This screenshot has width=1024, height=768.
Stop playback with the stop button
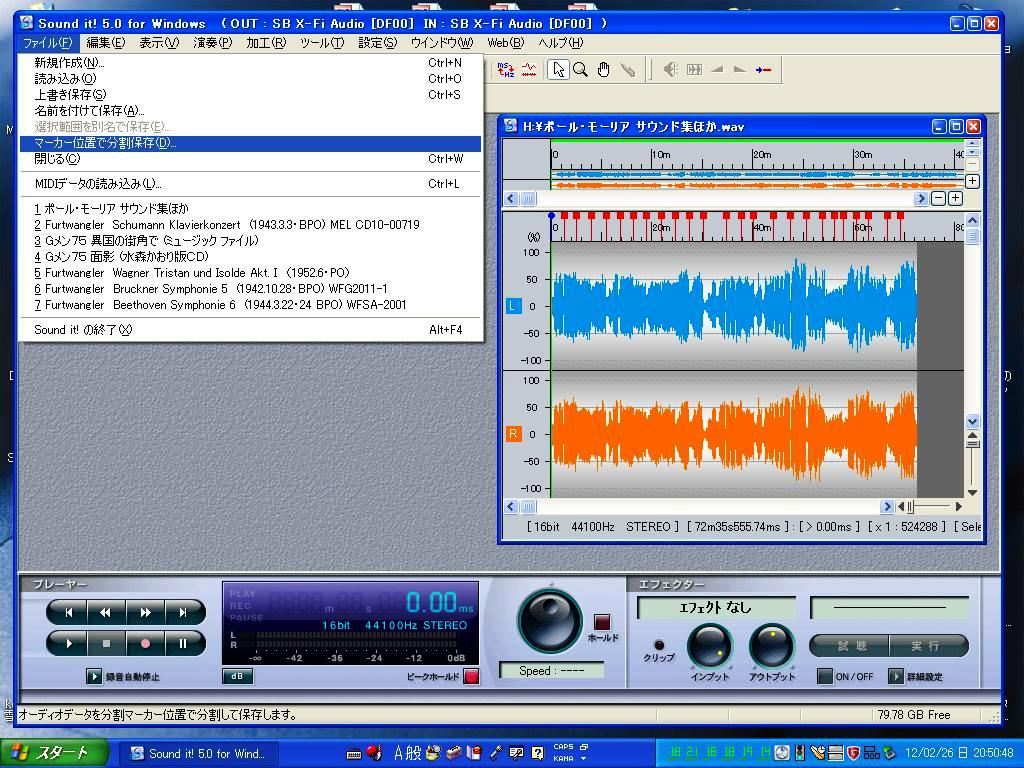(x=106, y=643)
